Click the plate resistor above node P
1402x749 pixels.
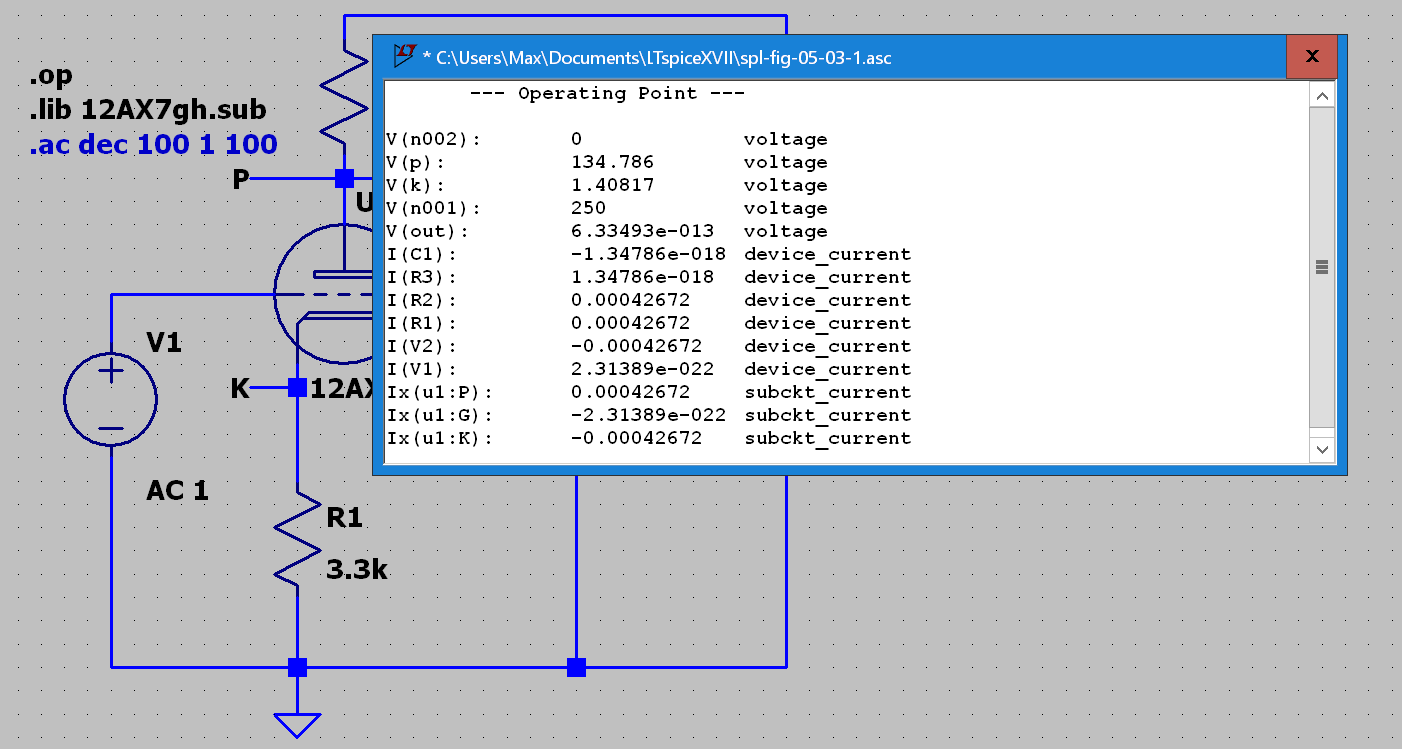tap(344, 100)
